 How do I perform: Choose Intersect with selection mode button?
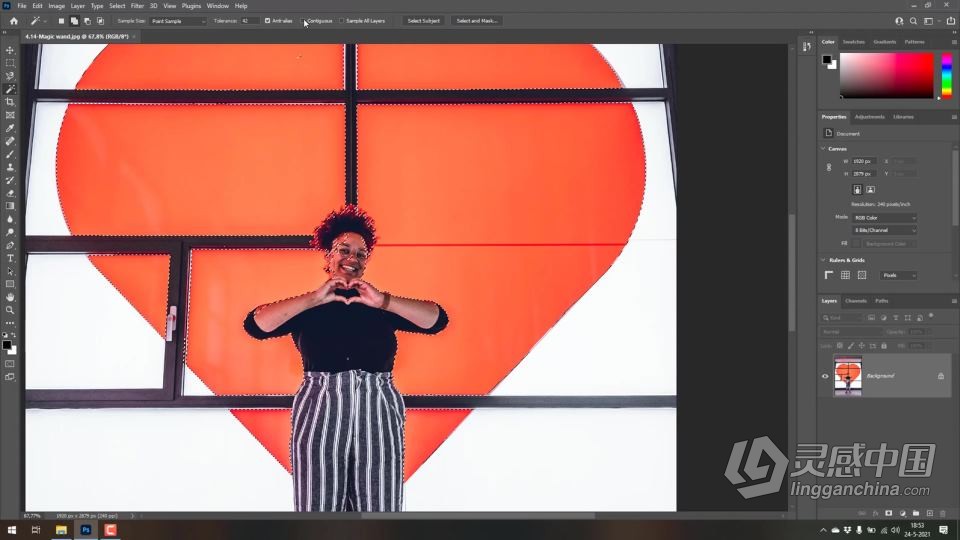click(100, 21)
